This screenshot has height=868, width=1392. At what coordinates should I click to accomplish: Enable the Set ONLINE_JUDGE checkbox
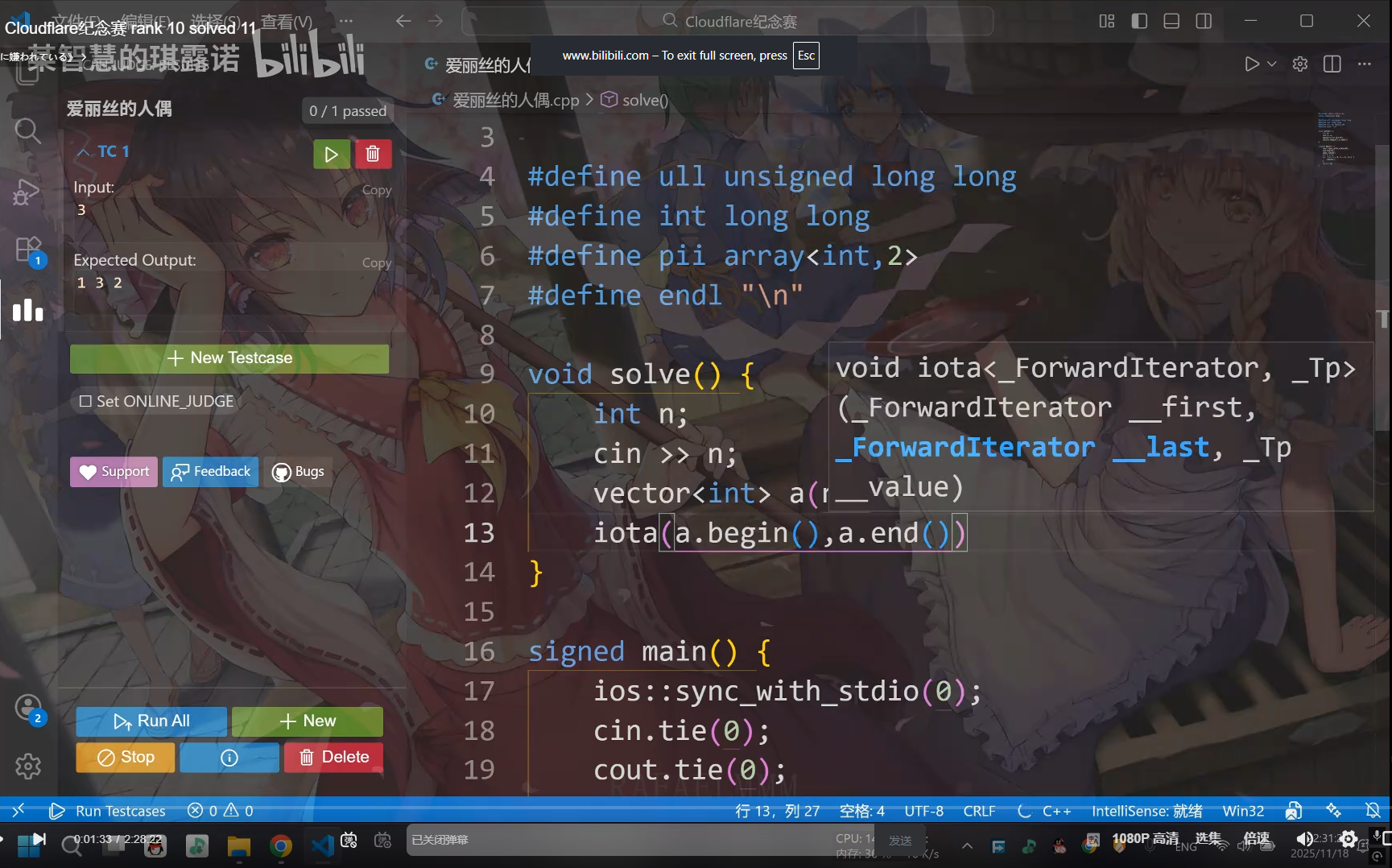(85, 401)
